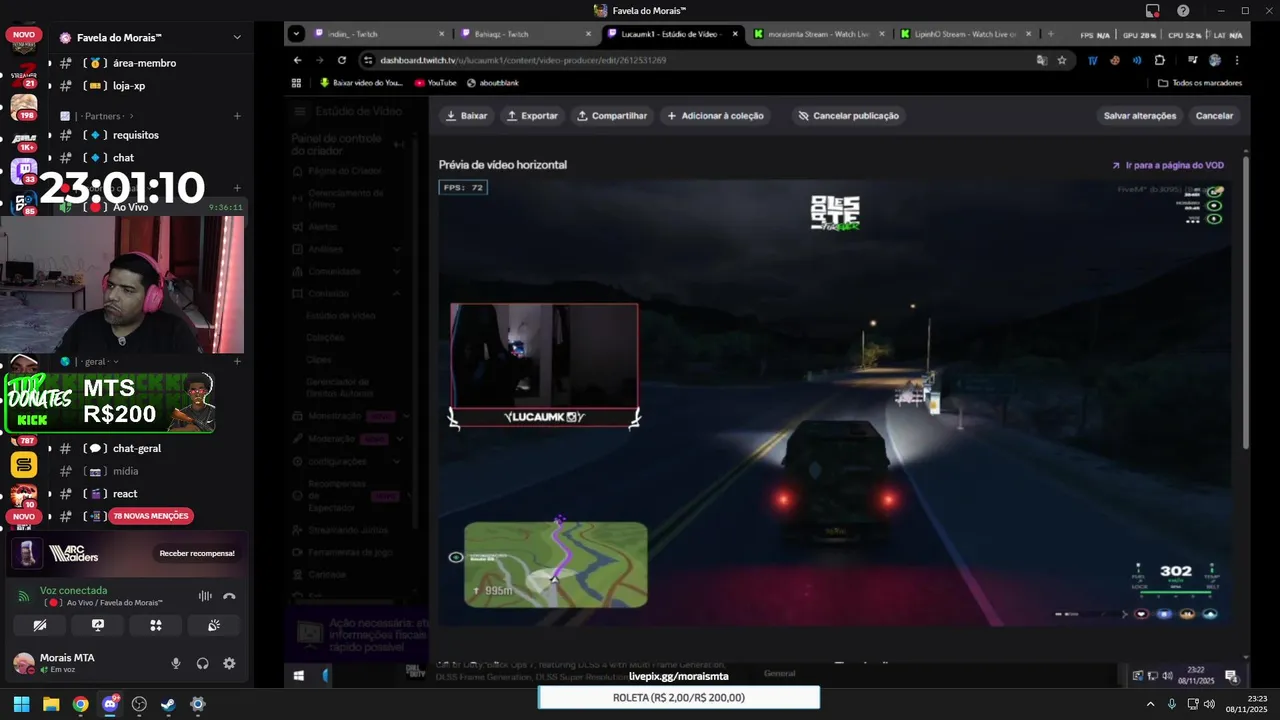Open browser tab search dropdown
The image size is (1280, 720).
pyautogui.click(x=296, y=34)
